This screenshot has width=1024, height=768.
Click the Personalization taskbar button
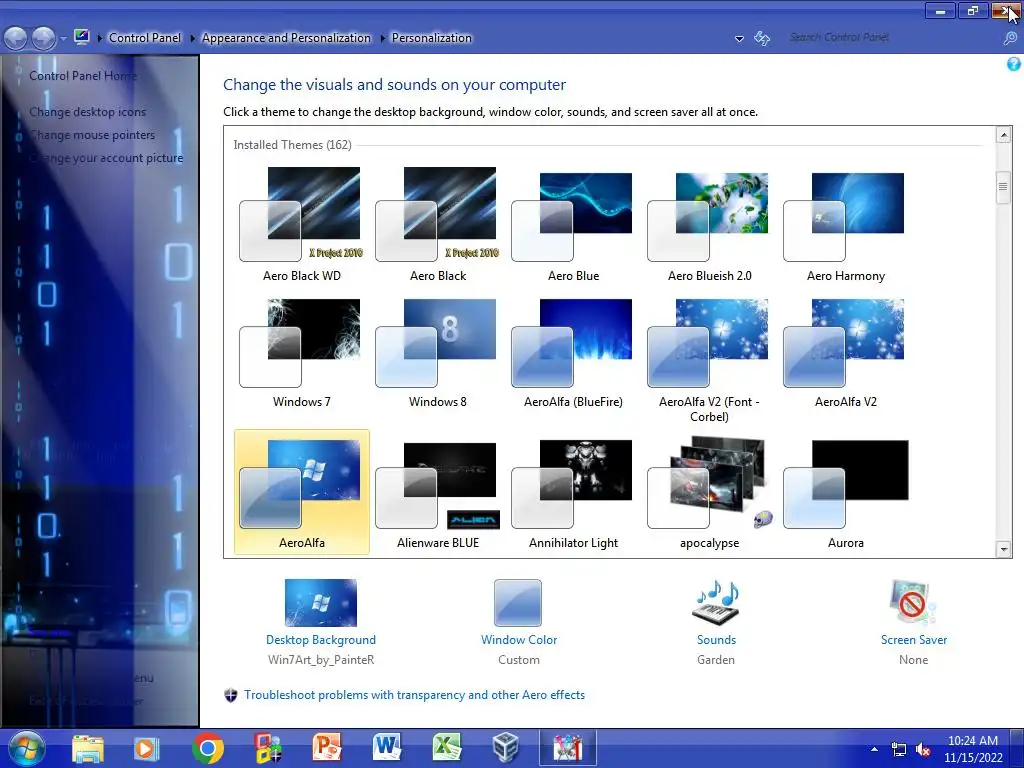[568, 748]
